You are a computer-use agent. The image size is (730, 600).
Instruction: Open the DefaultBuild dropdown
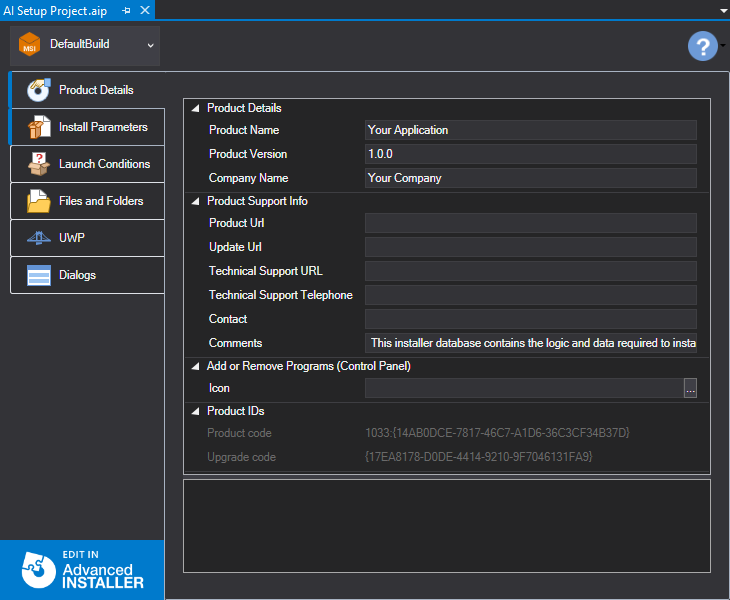point(150,45)
